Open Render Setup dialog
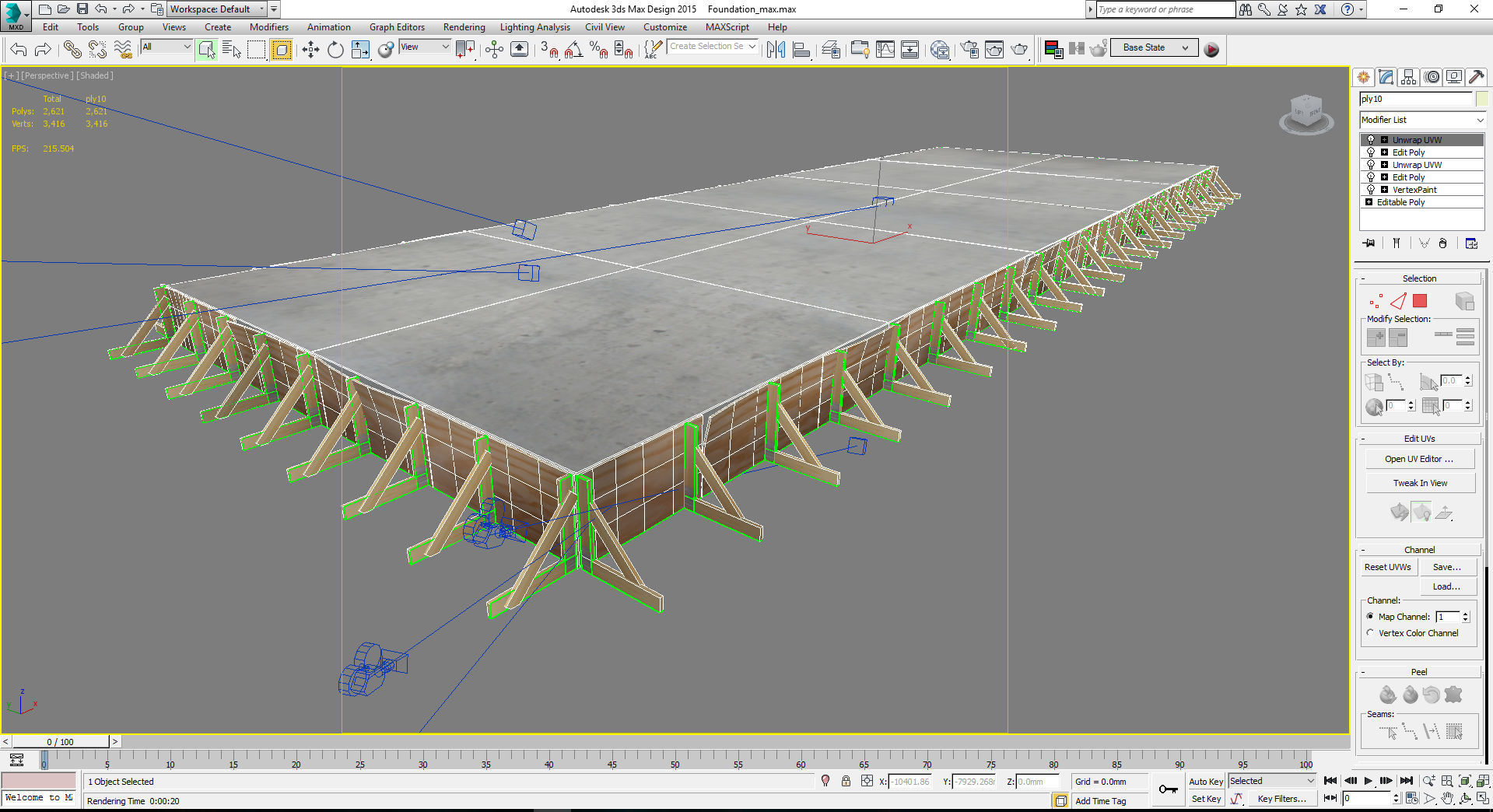1493x812 pixels. pos(969,50)
